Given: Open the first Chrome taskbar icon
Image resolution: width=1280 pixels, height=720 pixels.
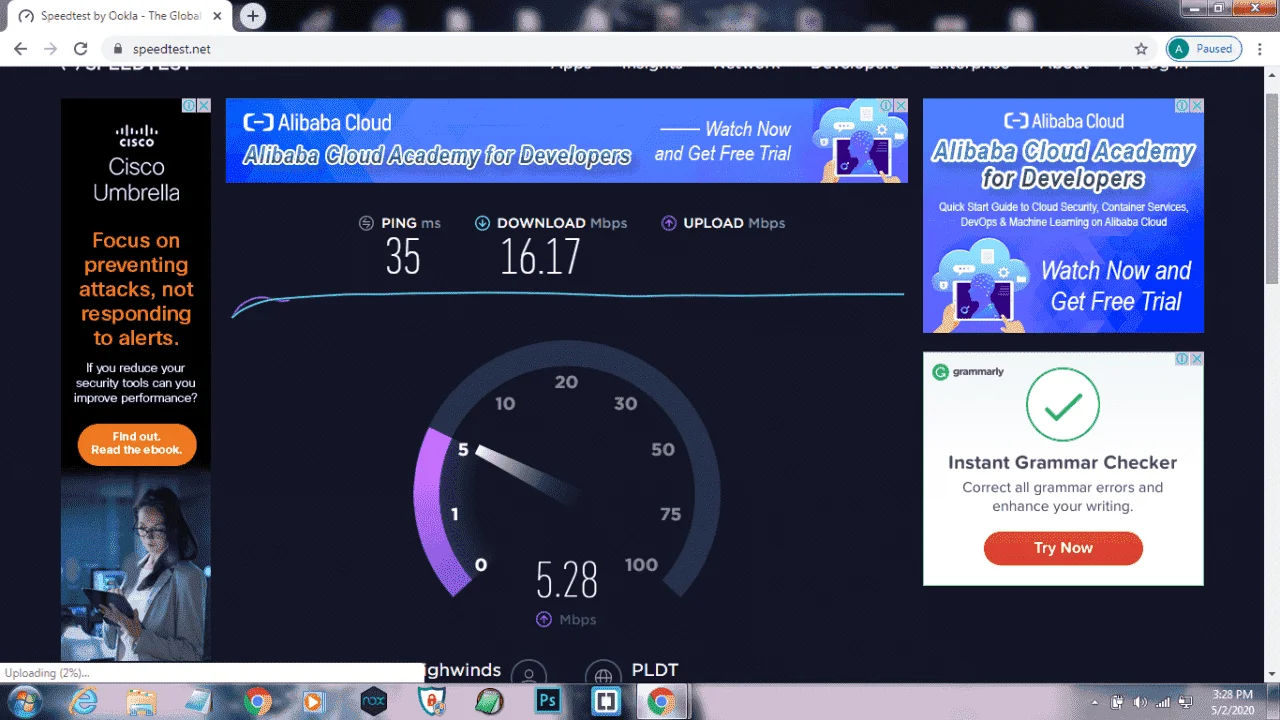Looking at the screenshot, I should pos(257,701).
